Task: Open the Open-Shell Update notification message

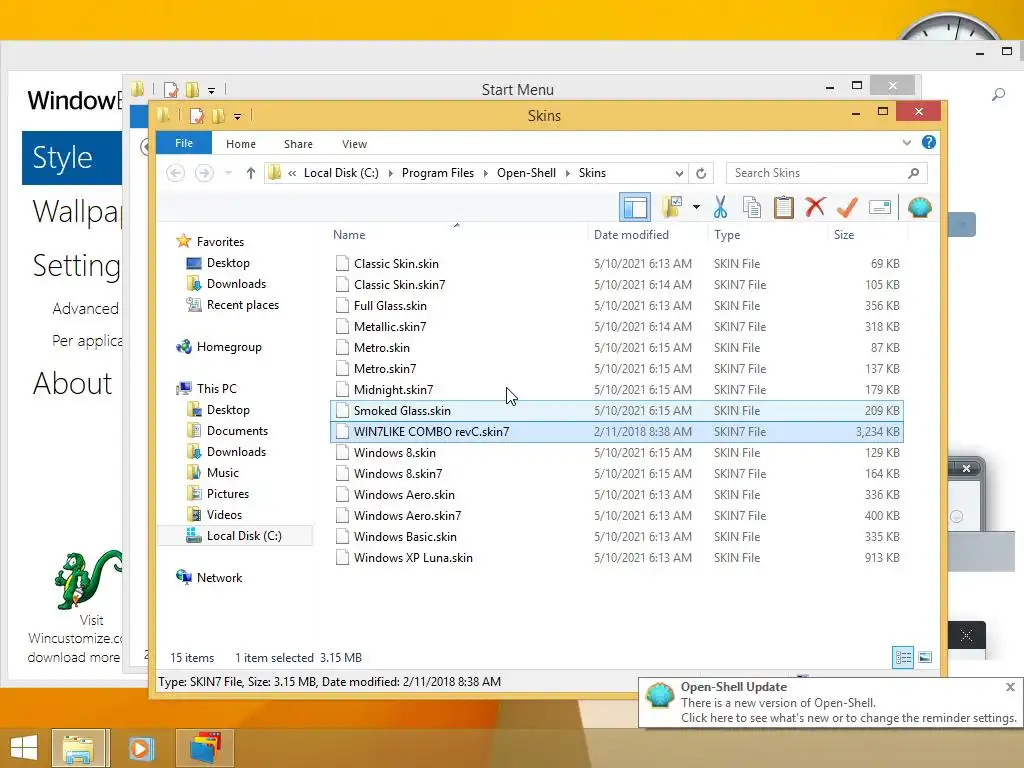Action: point(848,711)
